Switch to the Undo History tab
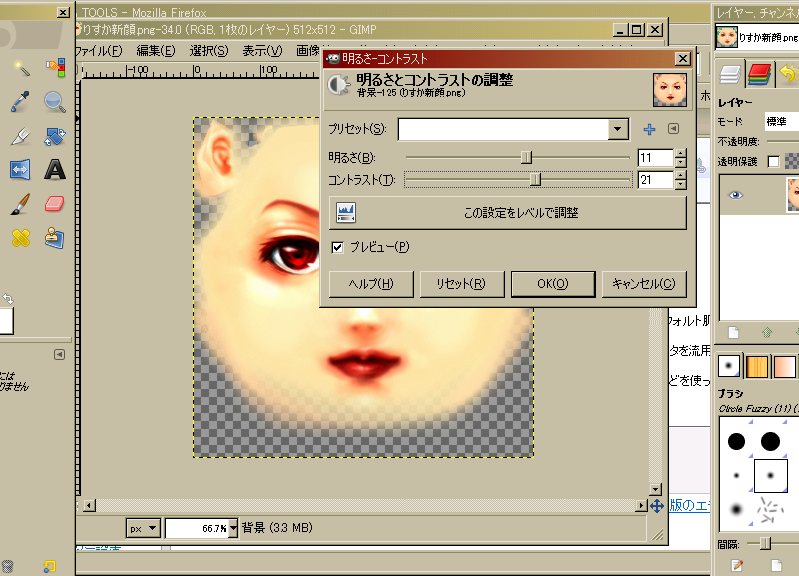 [x=787, y=74]
